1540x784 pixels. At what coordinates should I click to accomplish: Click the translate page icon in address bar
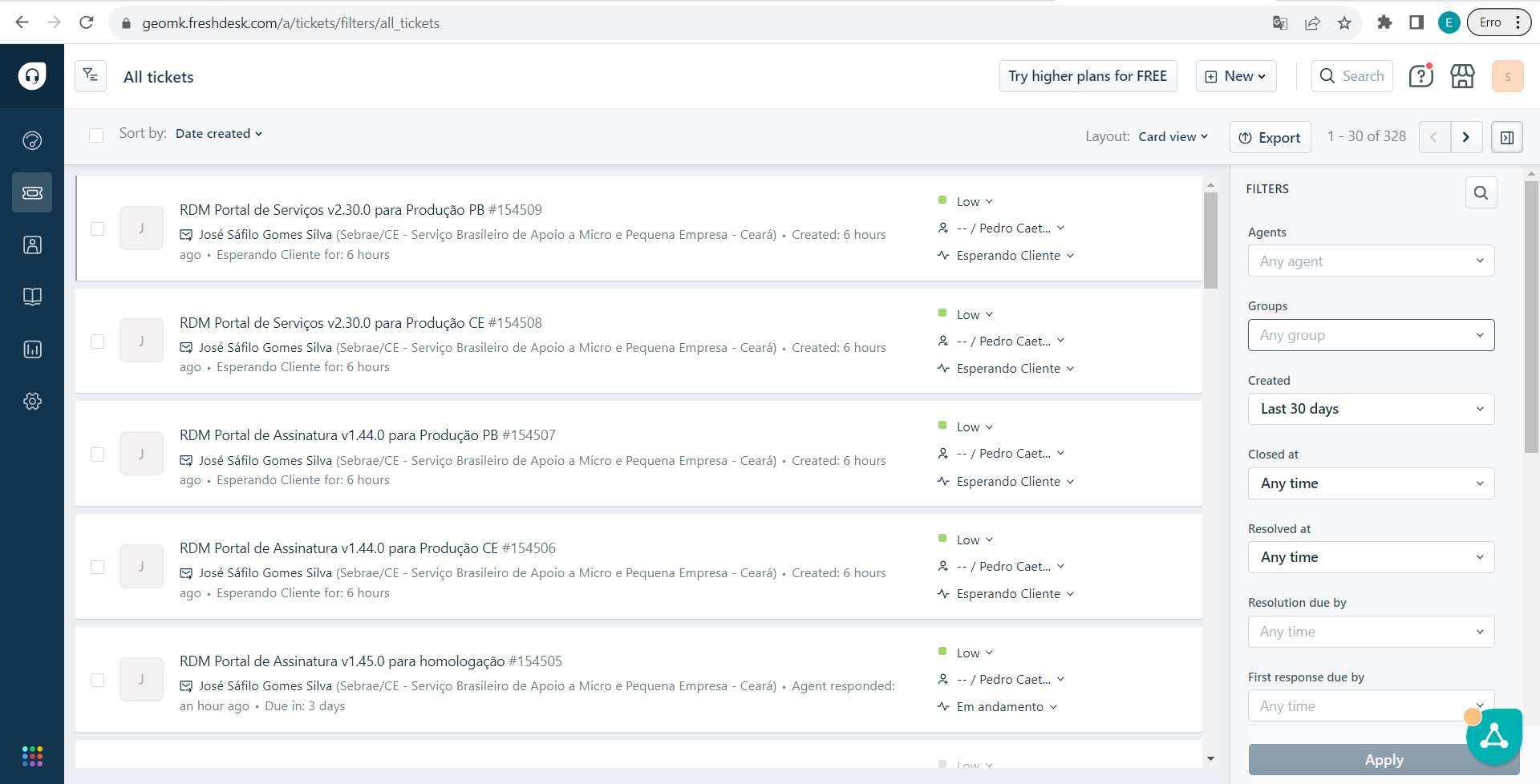(1280, 22)
